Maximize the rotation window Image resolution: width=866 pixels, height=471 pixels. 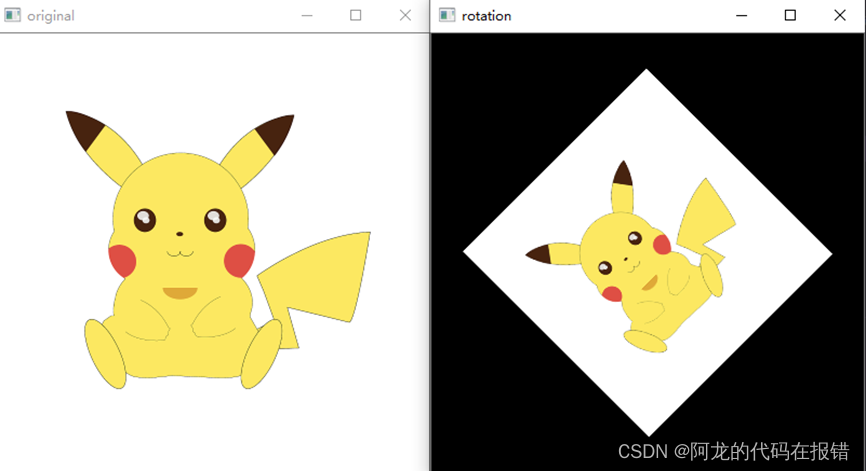click(x=790, y=15)
